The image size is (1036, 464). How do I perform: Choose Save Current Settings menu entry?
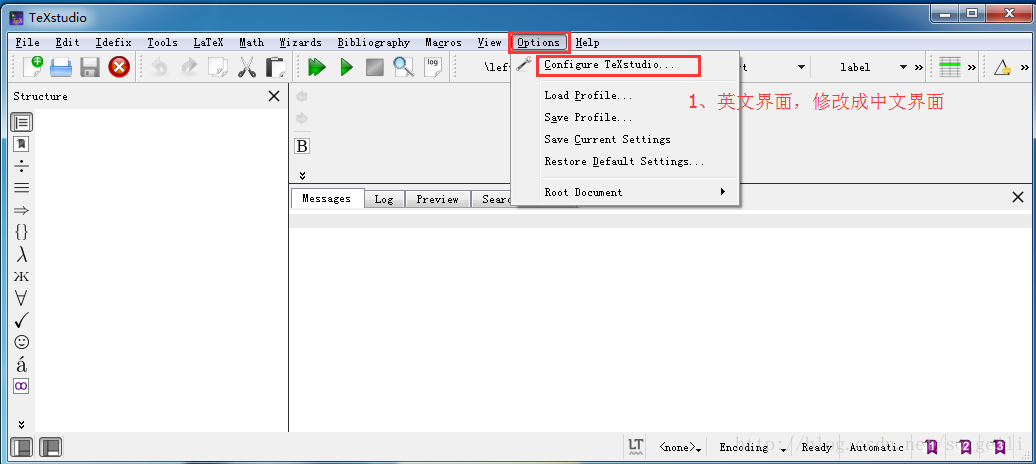[x=607, y=139]
